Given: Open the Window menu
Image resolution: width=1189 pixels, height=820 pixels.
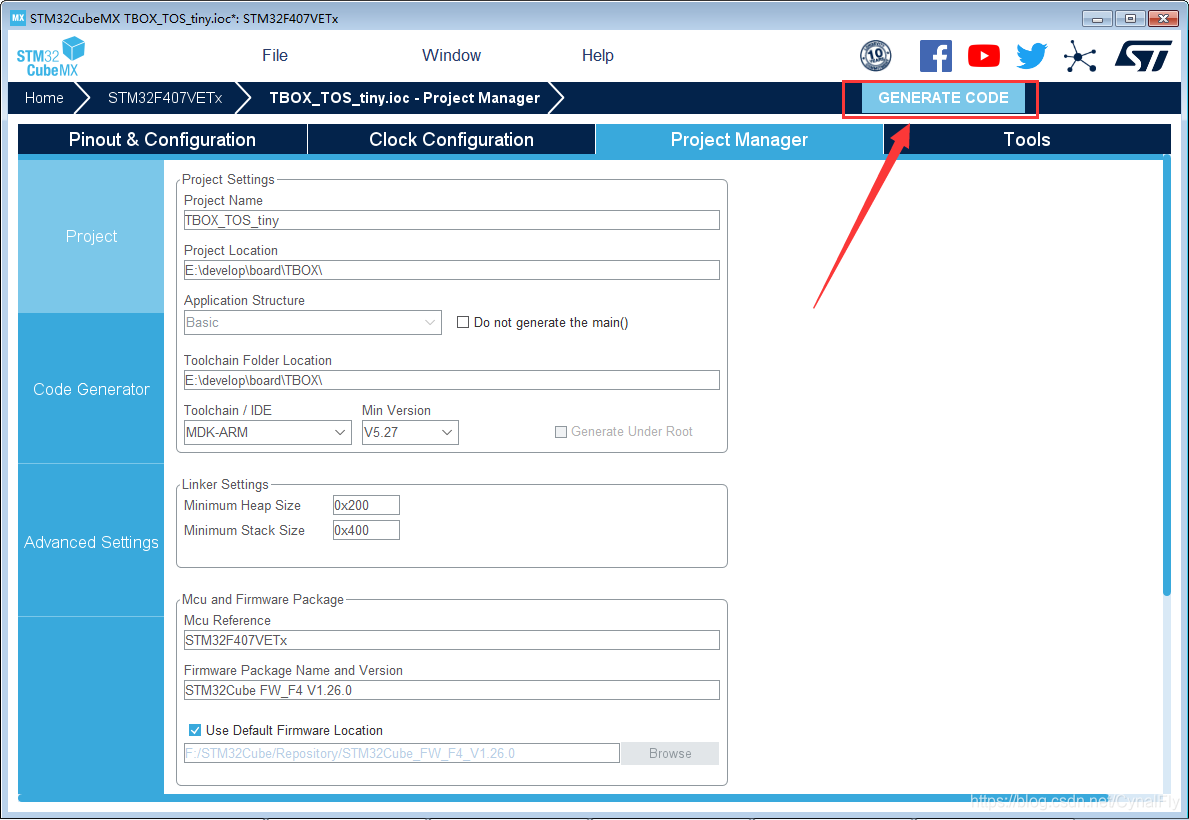Looking at the screenshot, I should pos(451,55).
